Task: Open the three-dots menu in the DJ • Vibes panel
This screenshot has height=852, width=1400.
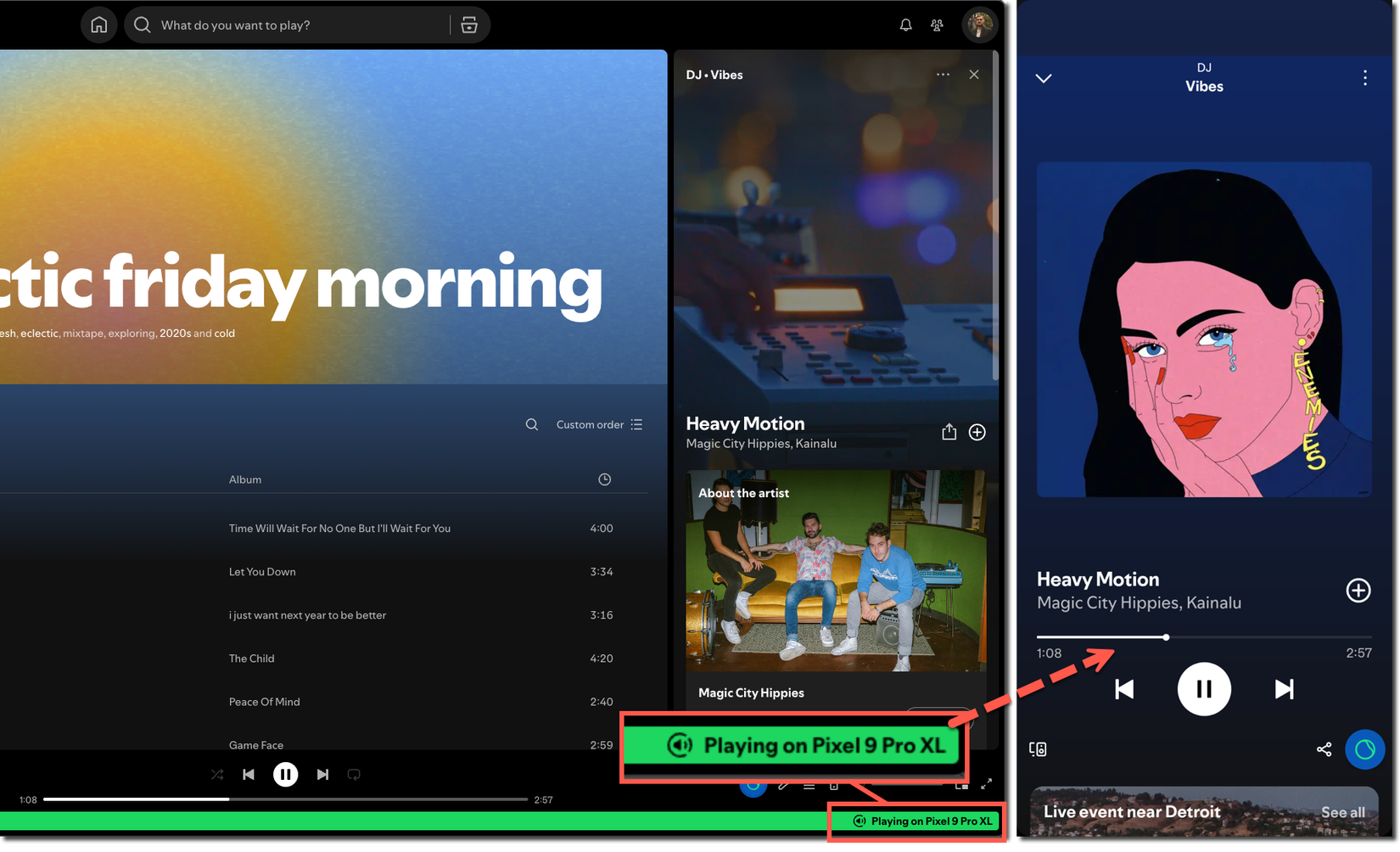Action: 943,75
